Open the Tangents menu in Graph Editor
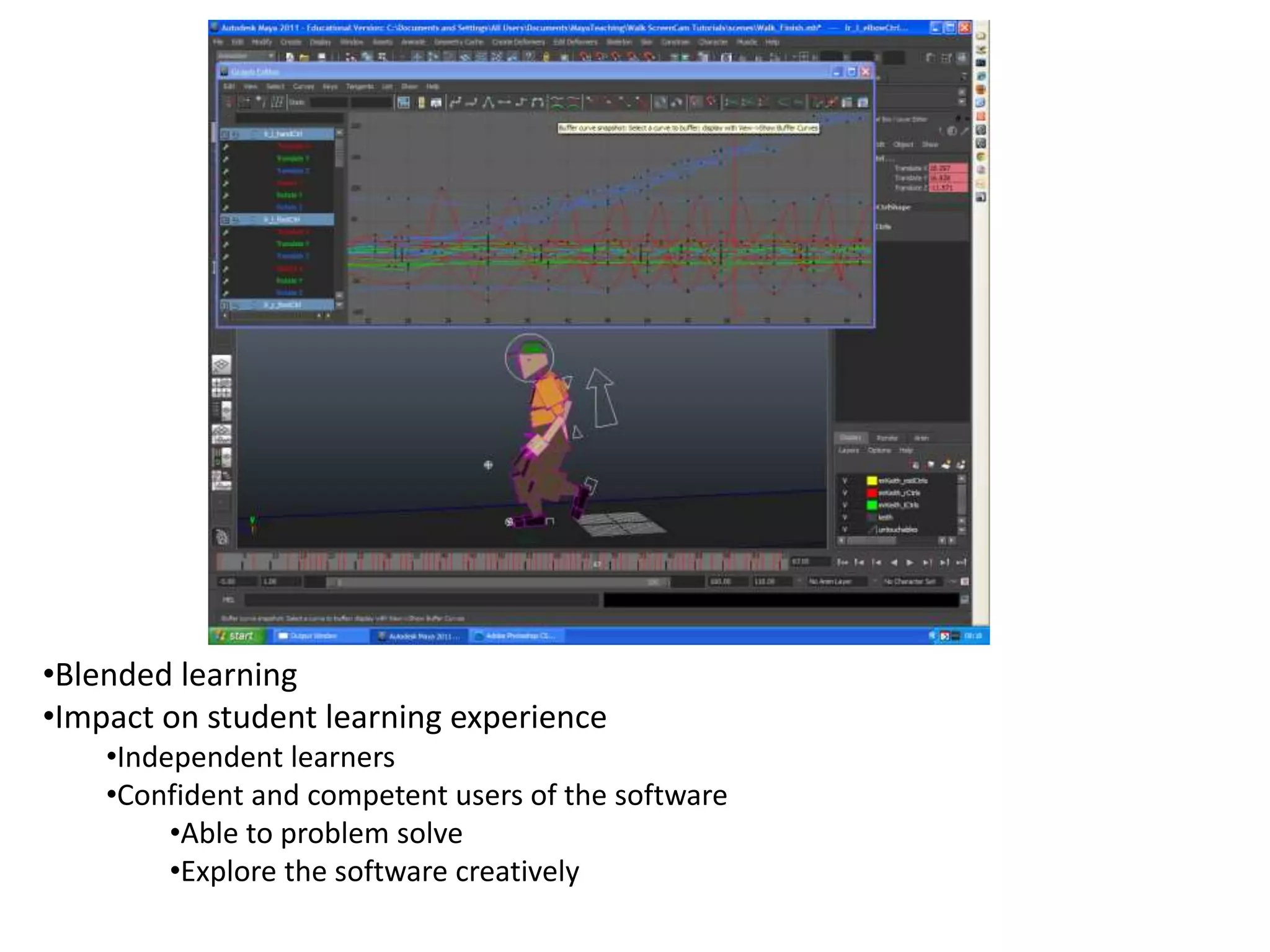 point(359,87)
